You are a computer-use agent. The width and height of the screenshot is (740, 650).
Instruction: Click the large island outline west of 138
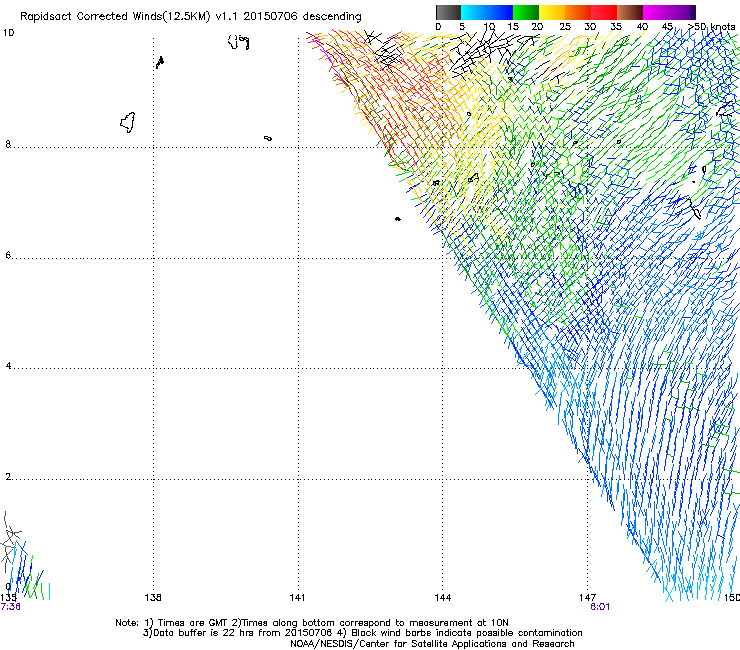[128, 122]
